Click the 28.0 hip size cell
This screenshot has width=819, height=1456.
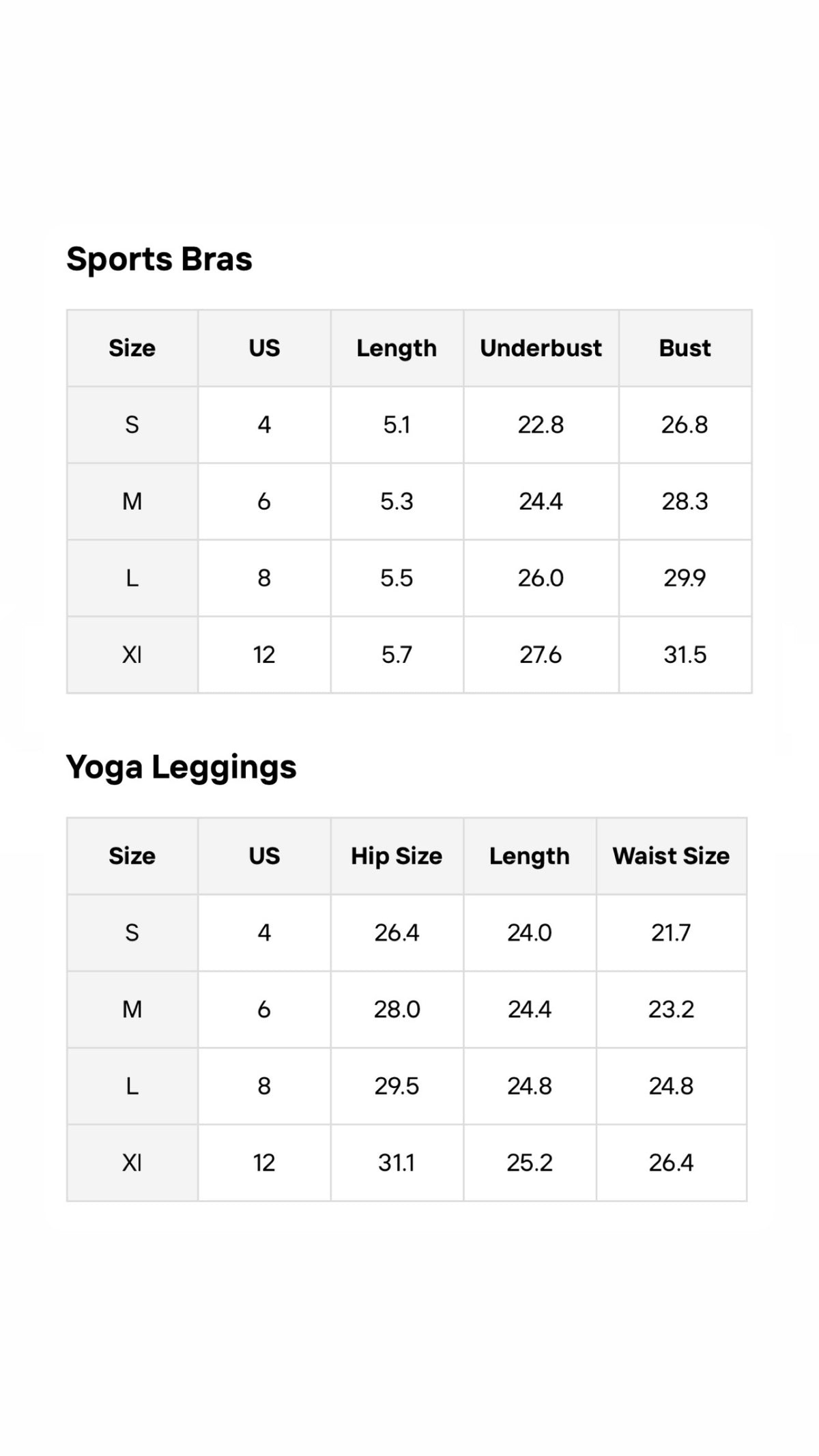(397, 1010)
